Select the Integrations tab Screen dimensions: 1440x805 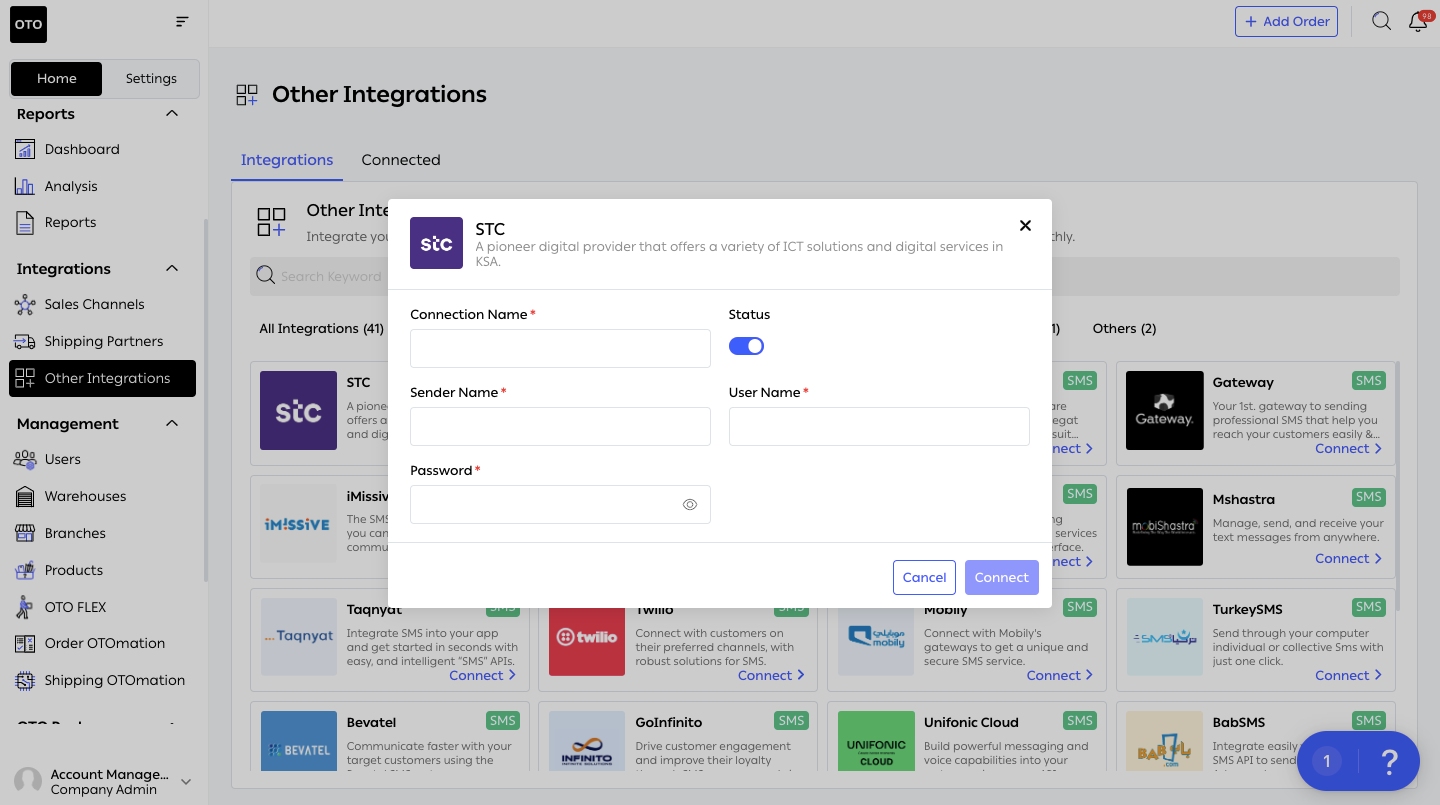287,160
